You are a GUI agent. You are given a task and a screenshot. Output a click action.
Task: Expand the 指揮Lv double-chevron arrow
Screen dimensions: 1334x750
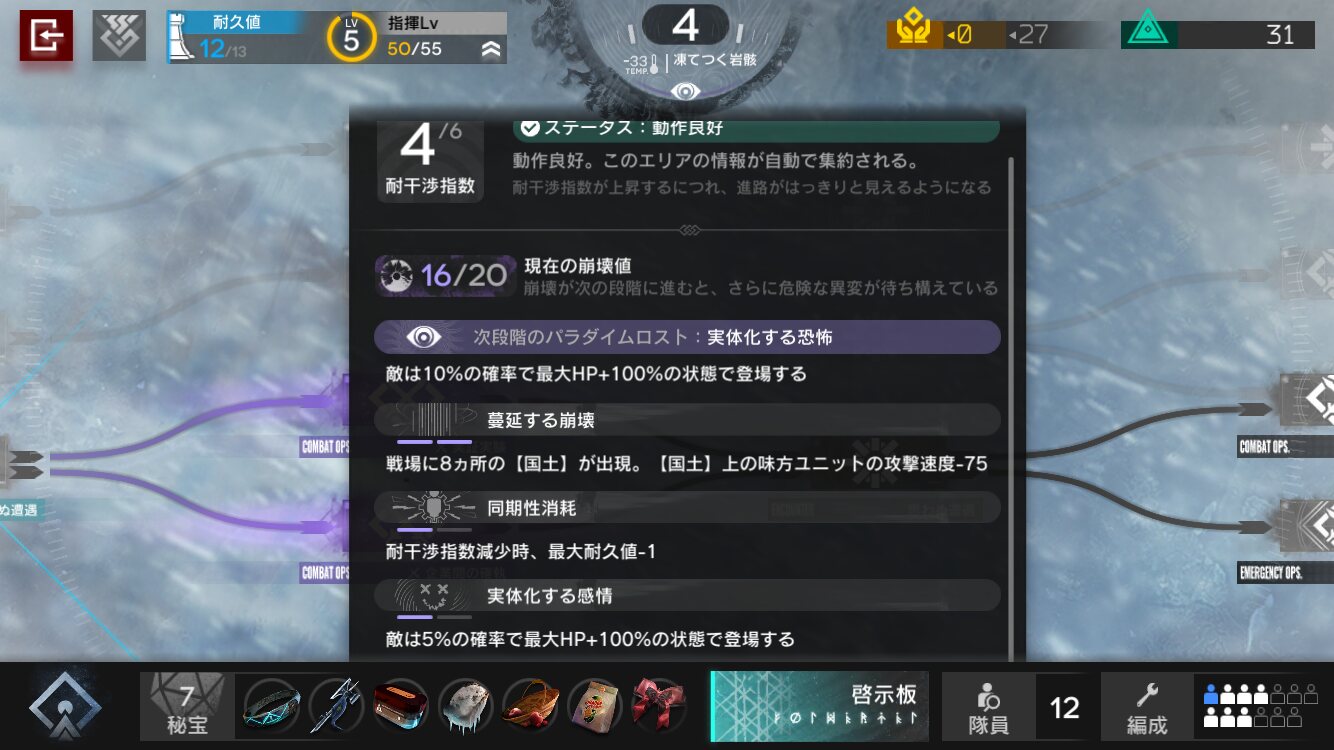pos(490,48)
